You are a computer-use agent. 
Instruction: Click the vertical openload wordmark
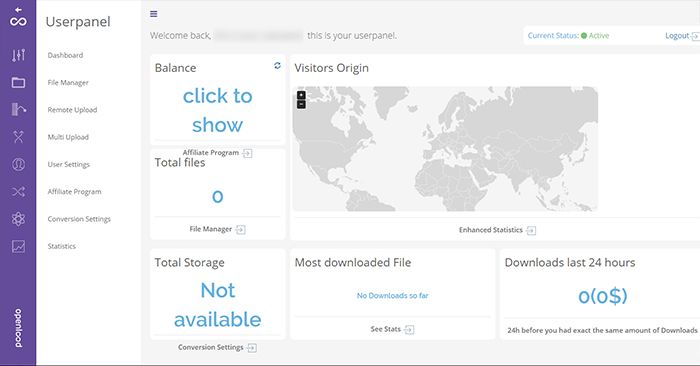point(18,328)
